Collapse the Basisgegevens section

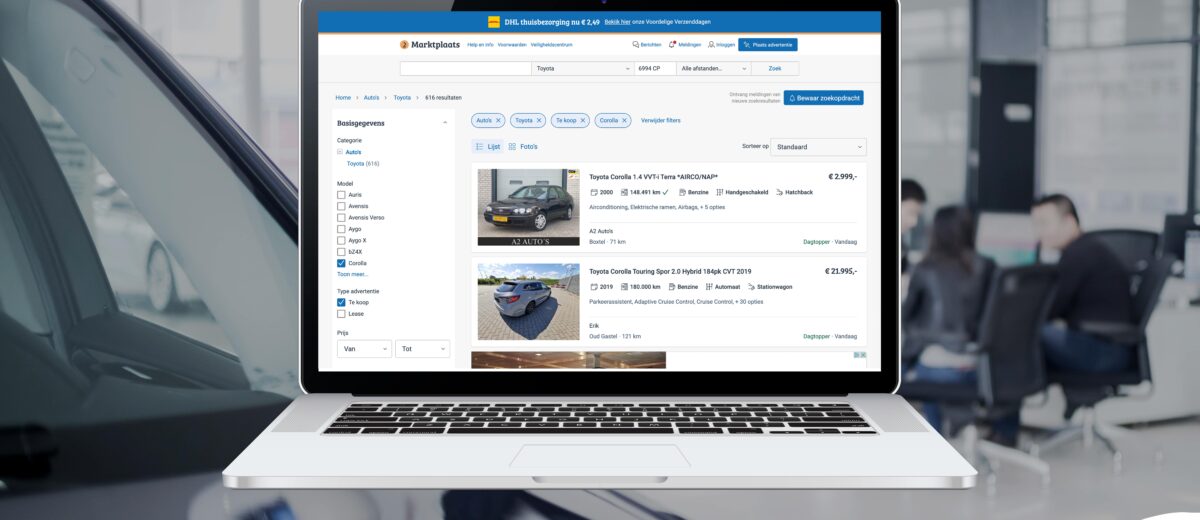(445, 123)
